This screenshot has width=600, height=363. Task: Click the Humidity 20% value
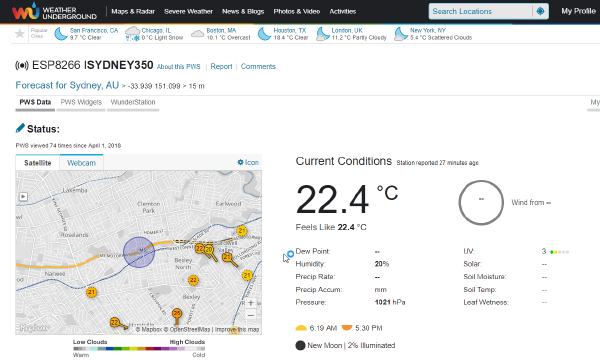pyautogui.click(x=382, y=264)
